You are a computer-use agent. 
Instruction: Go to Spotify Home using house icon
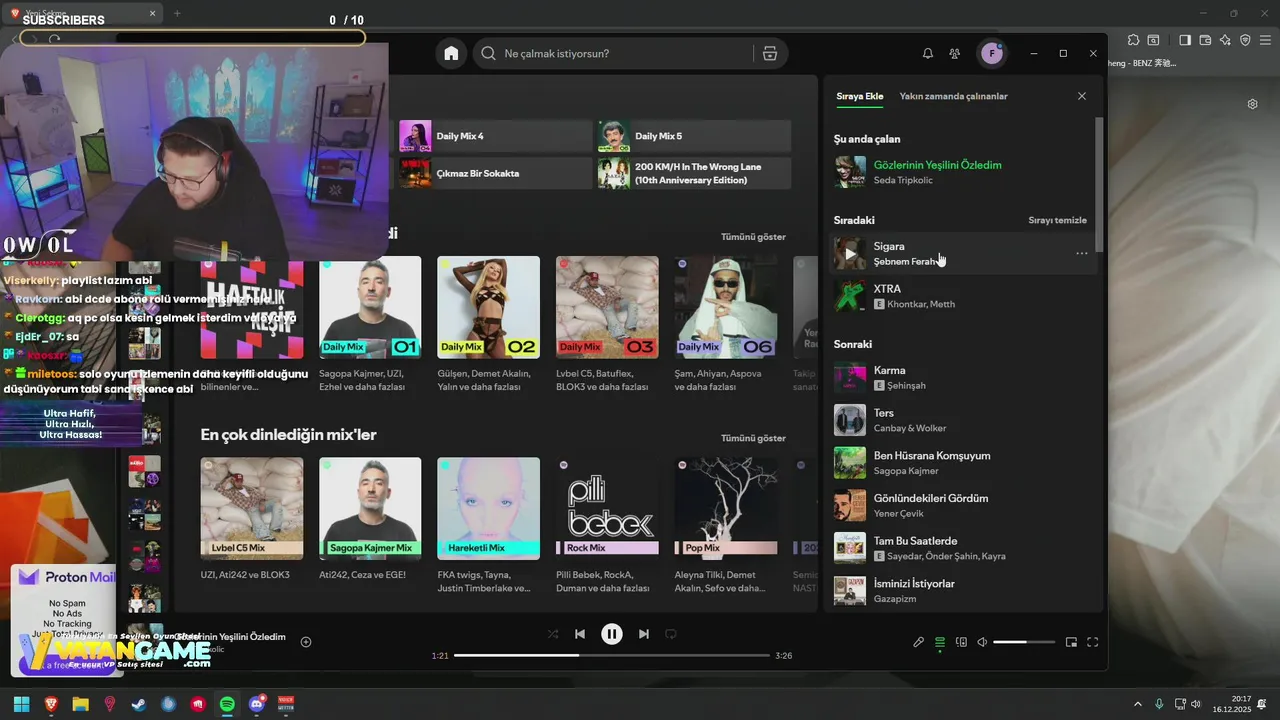451,54
